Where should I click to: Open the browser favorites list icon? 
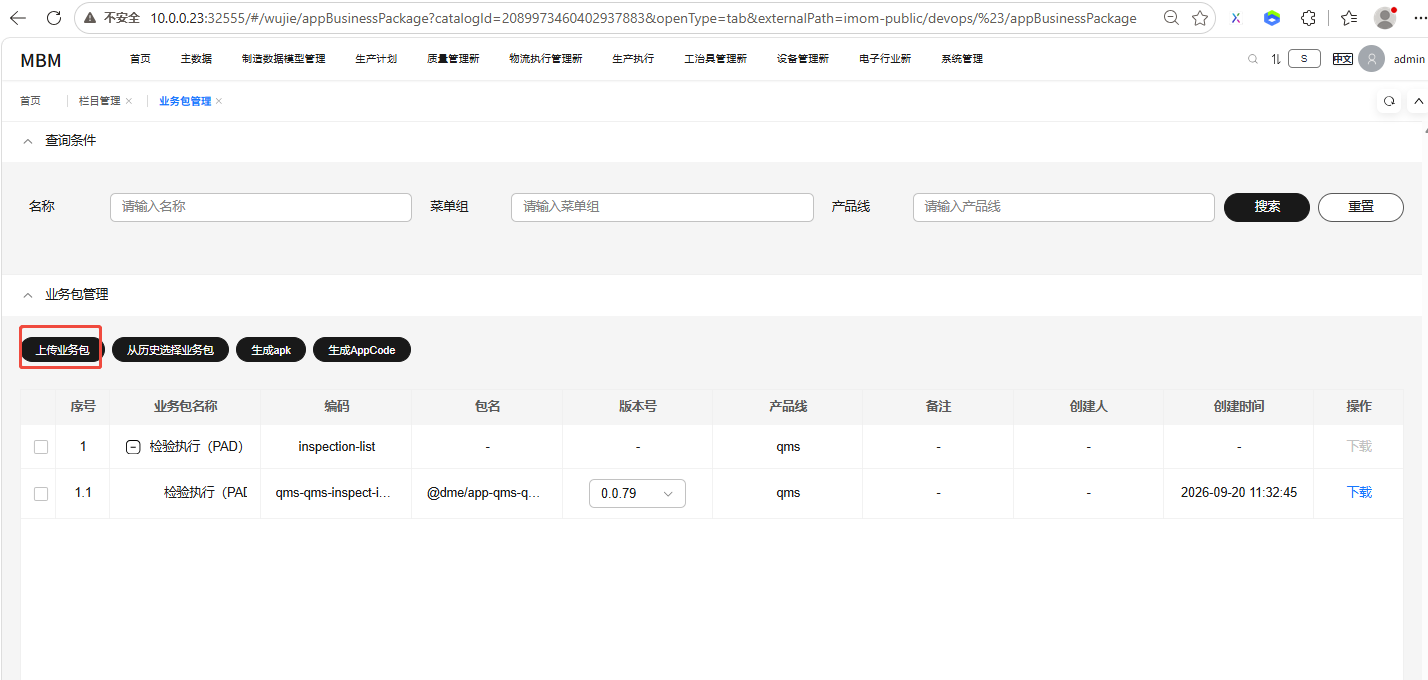pos(1349,18)
